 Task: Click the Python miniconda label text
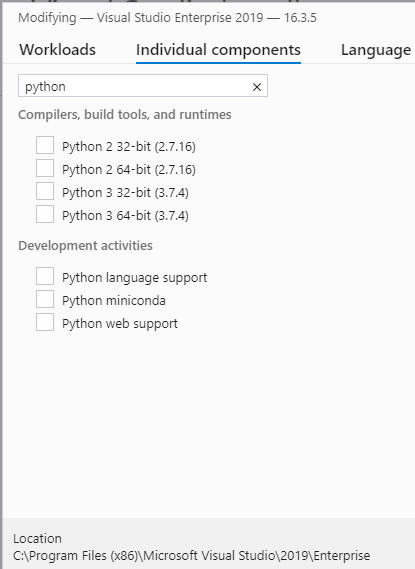coord(114,300)
